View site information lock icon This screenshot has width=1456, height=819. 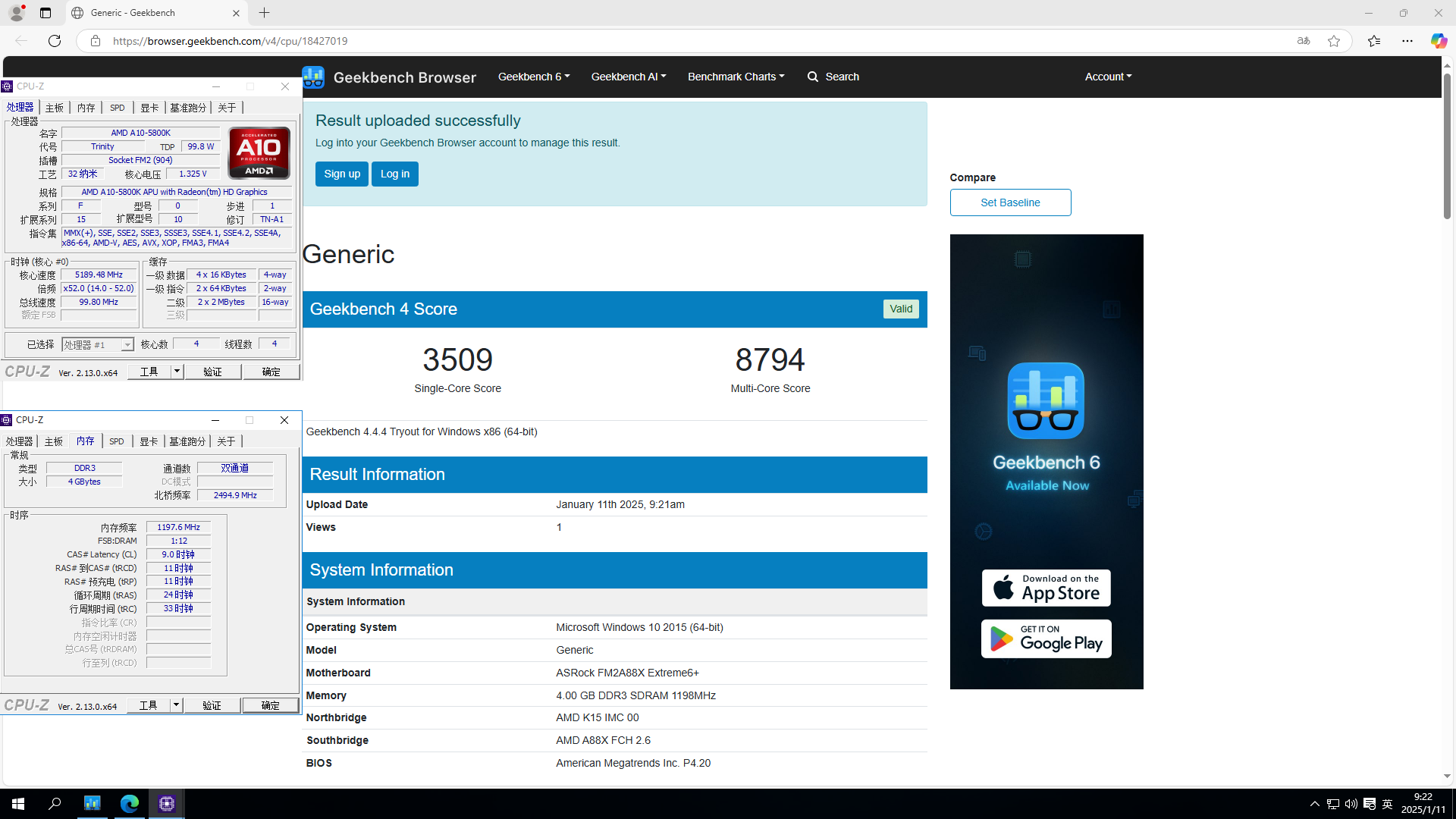click(x=96, y=41)
